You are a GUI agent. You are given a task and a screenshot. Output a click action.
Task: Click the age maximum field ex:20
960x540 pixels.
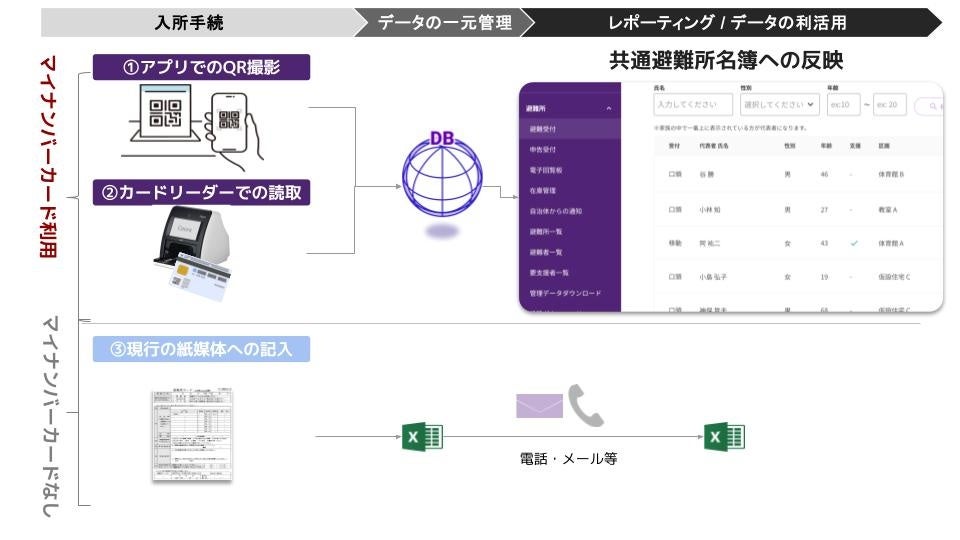pyautogui.click(x=890, y=105)
